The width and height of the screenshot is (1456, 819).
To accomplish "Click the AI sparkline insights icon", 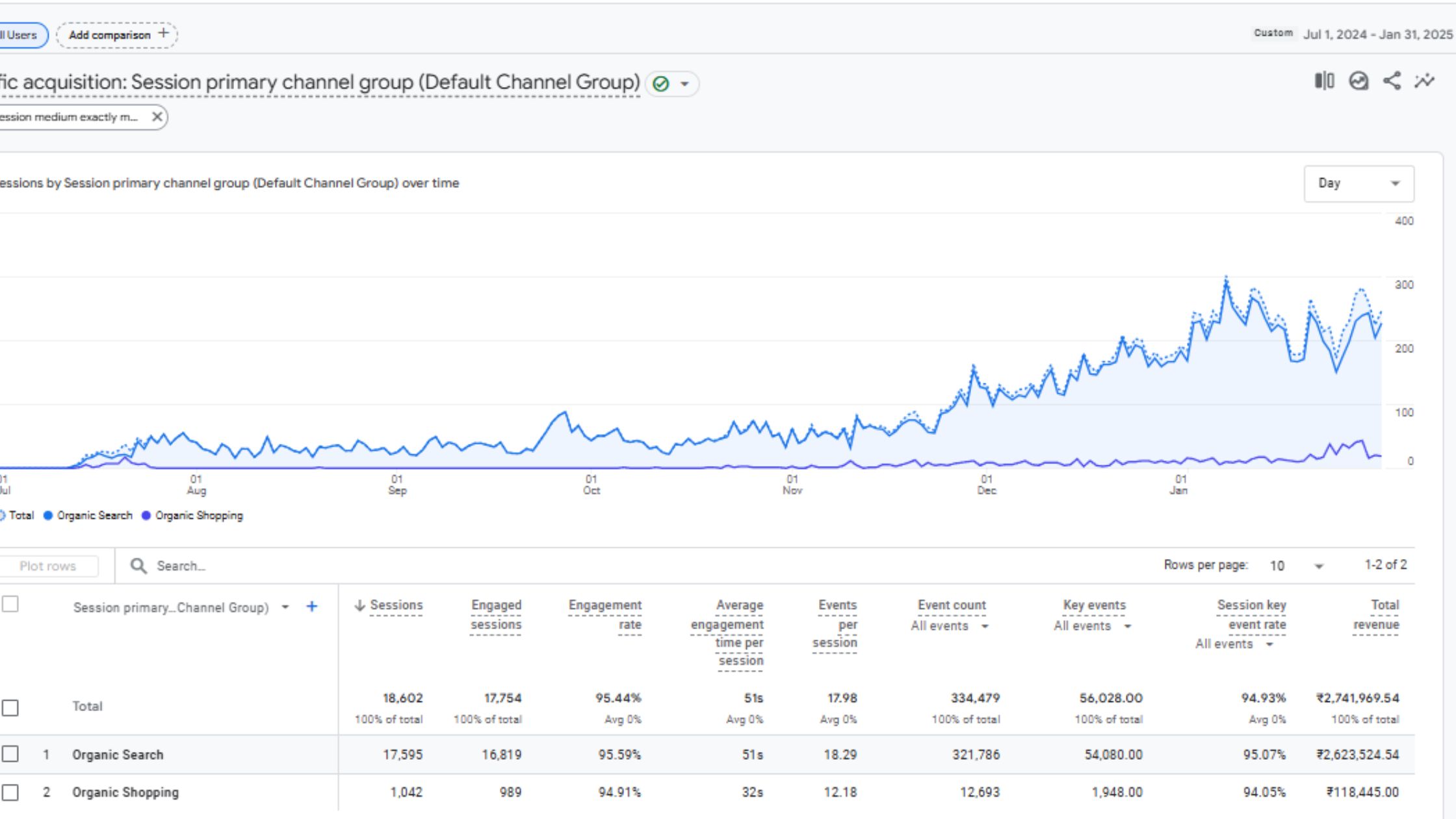I will coord(1424,81).
